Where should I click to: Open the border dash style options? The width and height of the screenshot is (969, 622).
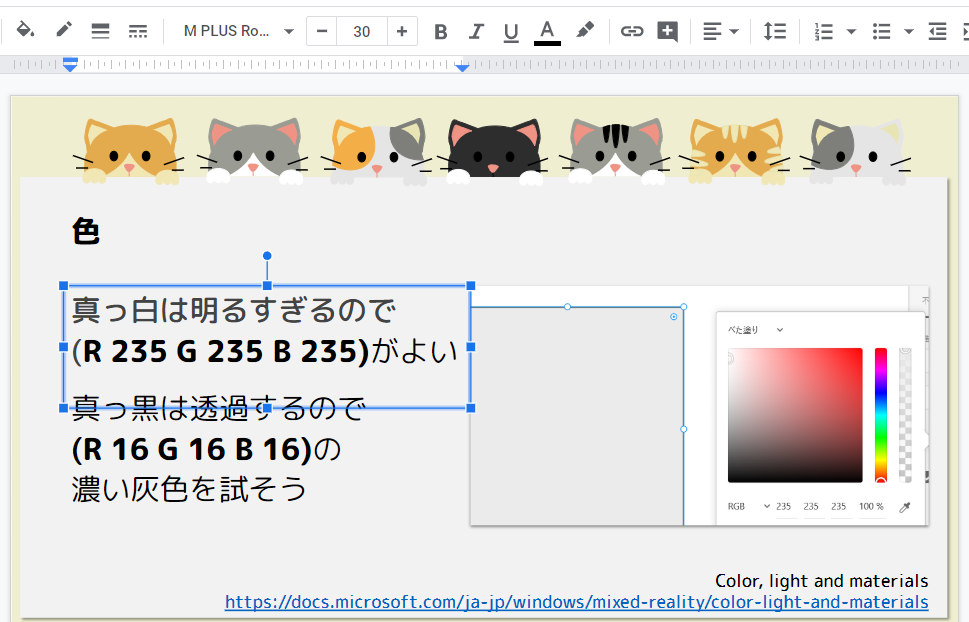[138, 30]
